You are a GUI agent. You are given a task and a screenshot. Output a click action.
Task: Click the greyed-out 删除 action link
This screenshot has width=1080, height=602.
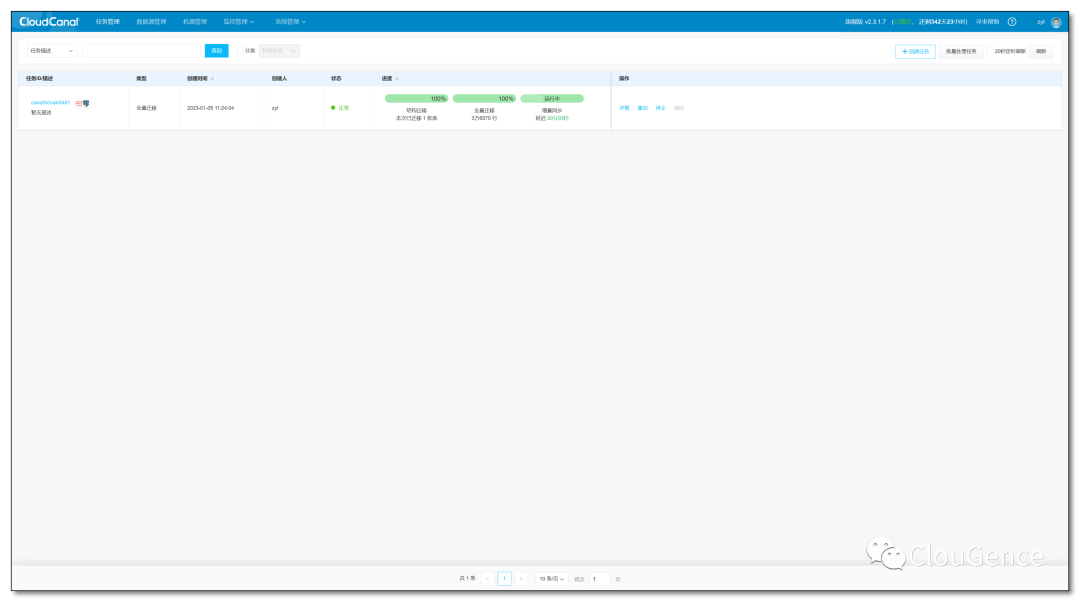679,108
